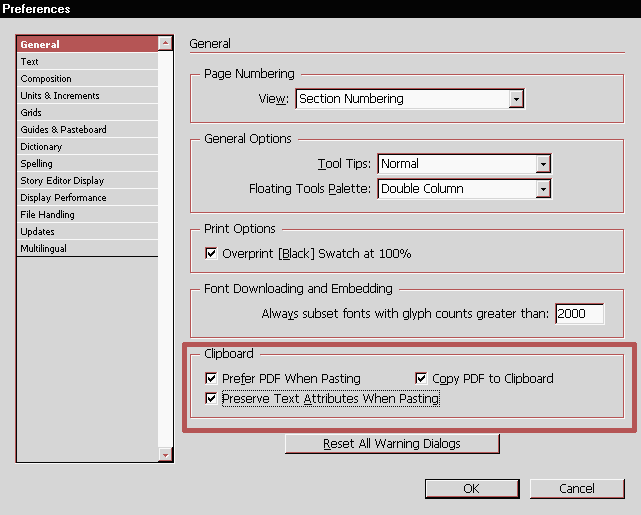Select the Spelling category
Image resolution: width=641 pixels, height=515 pixels.
87,163
